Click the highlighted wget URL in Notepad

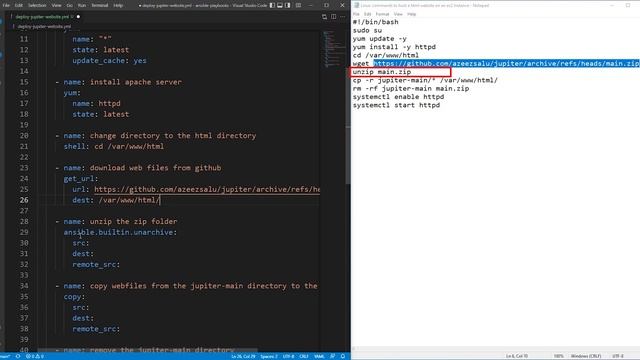pyautogui.click(x=506, y=63)
